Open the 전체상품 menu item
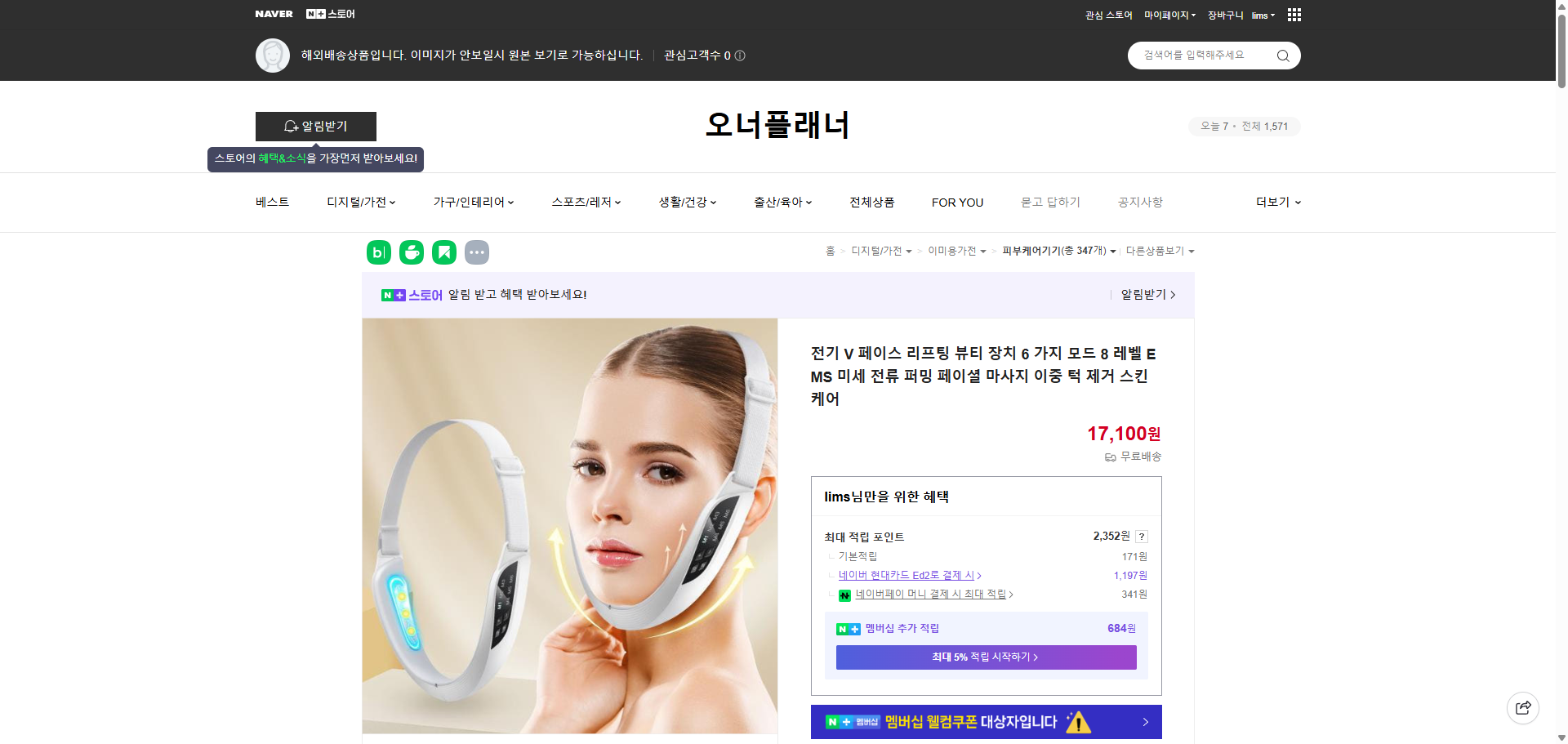 click(871, 202)
